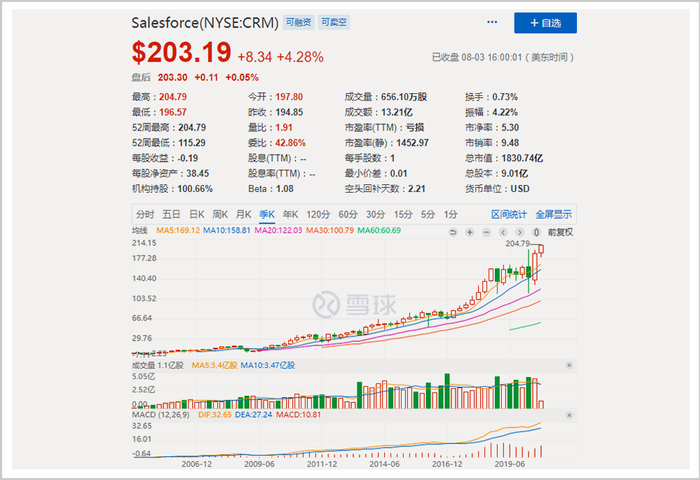The width and height of the screenshot is (700, 480).
Task: Click the 换手 0.73% value
Action: point(505,97)
